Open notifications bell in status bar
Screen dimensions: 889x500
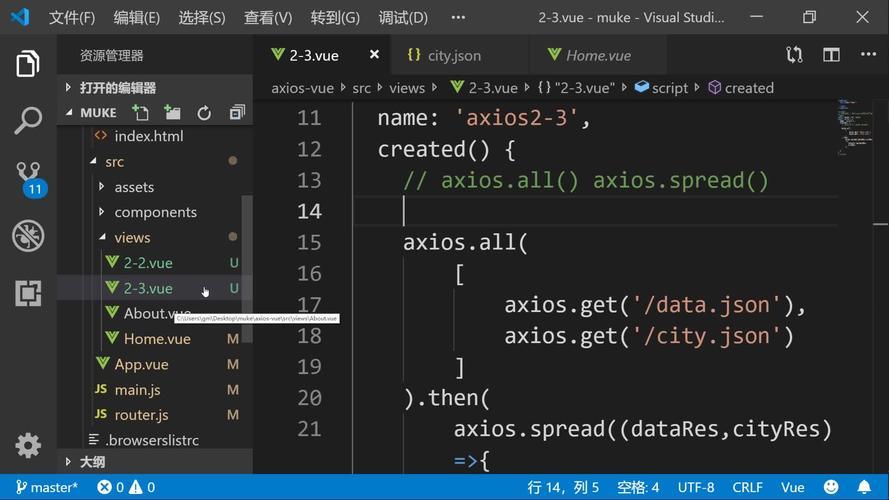864,487
